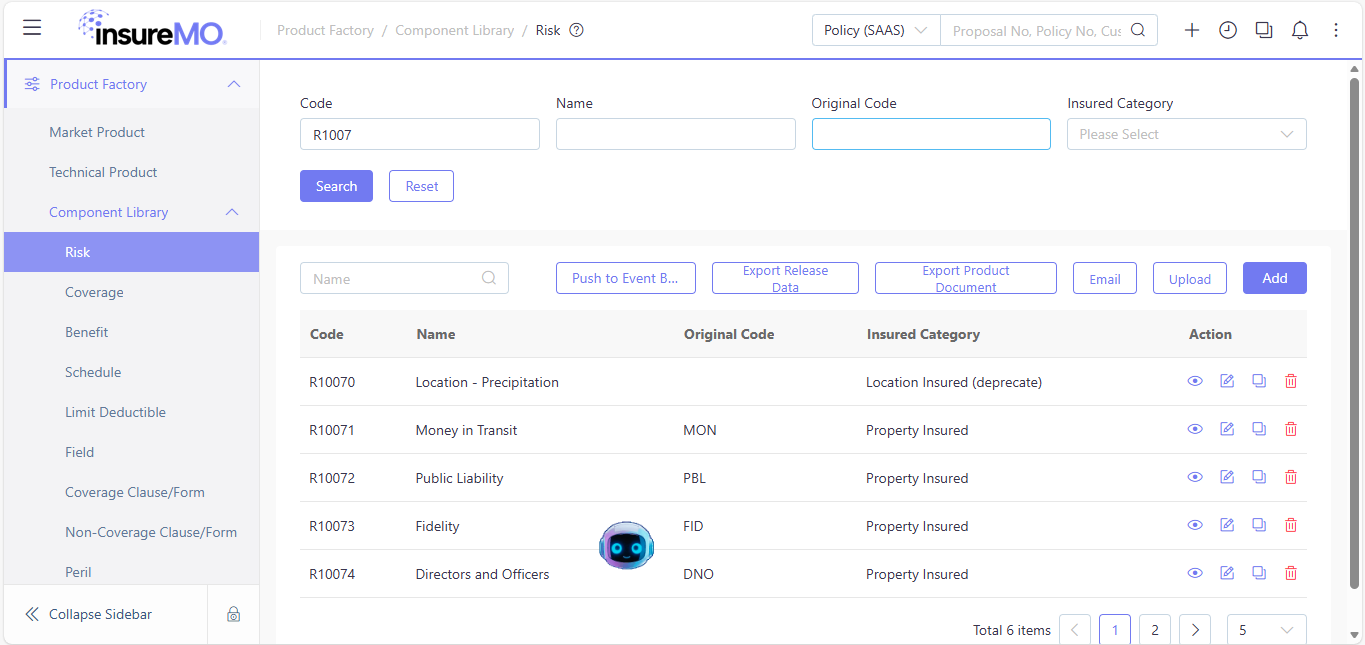The height and width of the screenshot is (645, 1365).
Task: Click the sidebar lock icon
Action: point(233,614)
